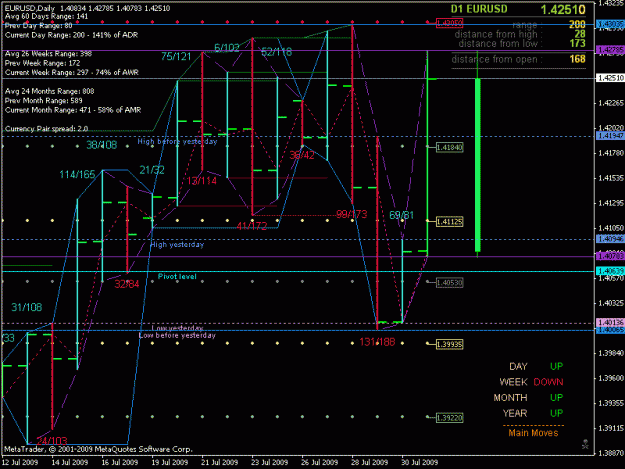Select 'Prev Week Range: 172' text
The height and width of the screenshot is (469, 625).
(42, 63)
